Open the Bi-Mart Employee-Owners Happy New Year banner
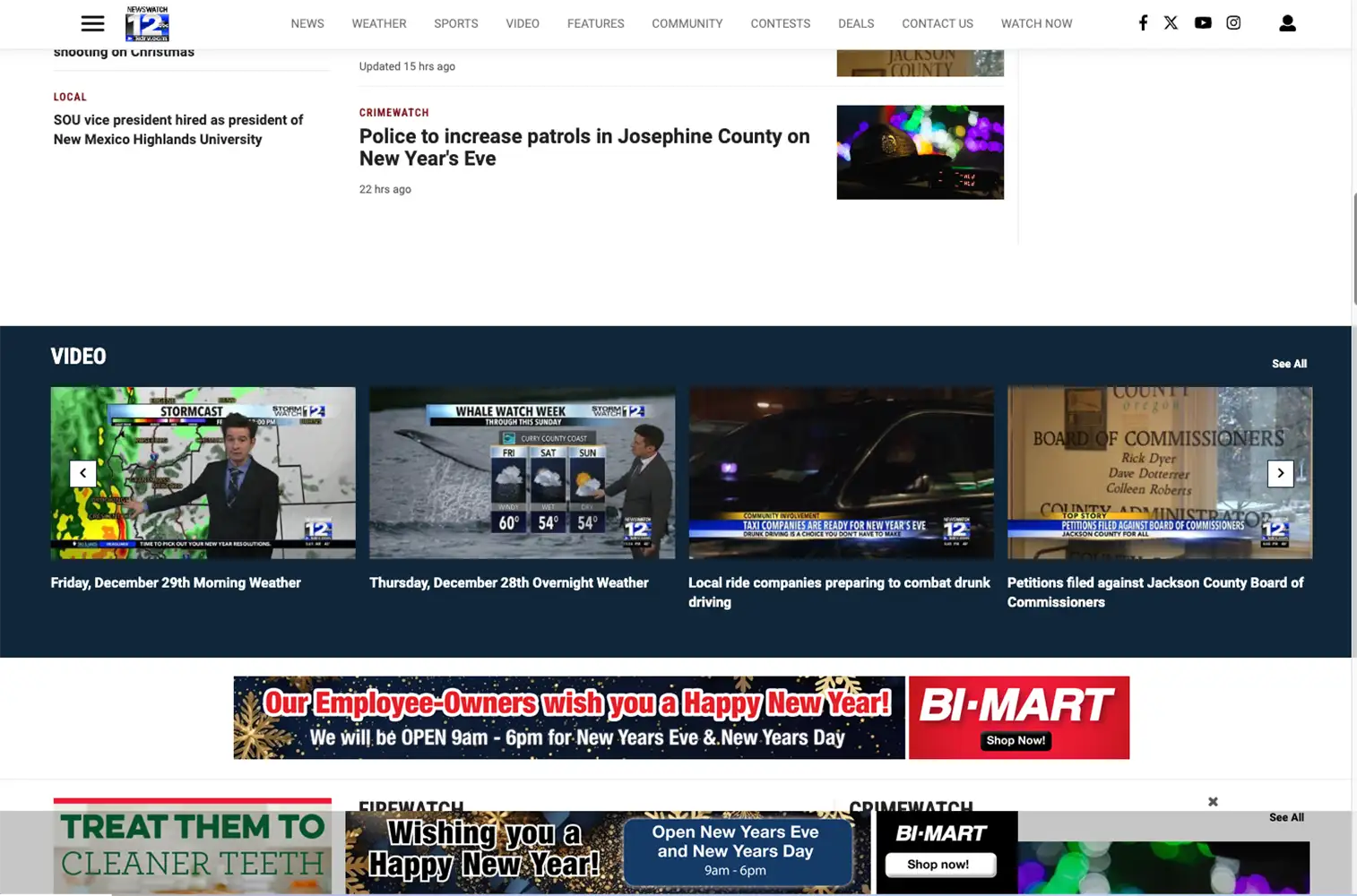Viewport: 1357px width, 896px height. click(x=569, y=718)
